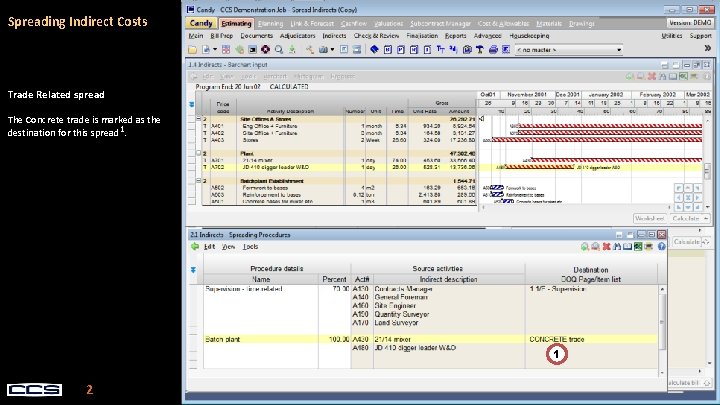The image size is (720, 405).
Task: Click the search magnifier toolbar icon
Action: pos(279,50)
